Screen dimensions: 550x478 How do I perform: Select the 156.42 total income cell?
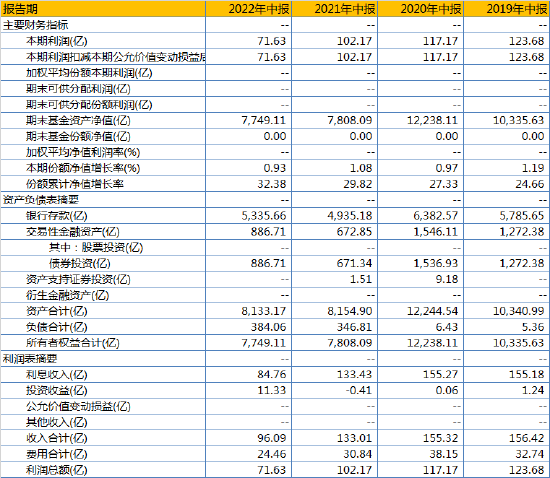click(506, 438)
